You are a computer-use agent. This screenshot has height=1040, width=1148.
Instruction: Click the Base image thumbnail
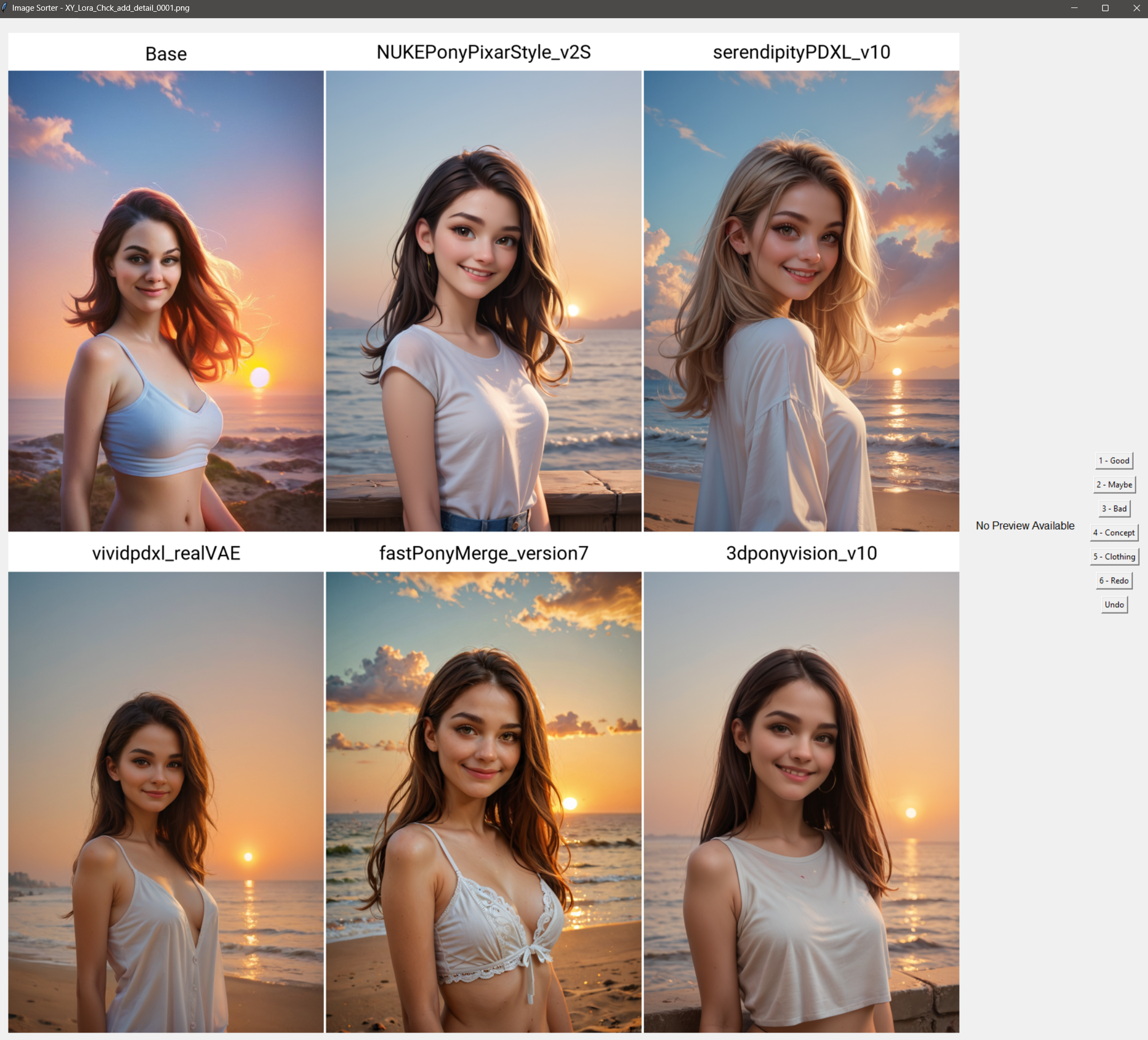166,301
